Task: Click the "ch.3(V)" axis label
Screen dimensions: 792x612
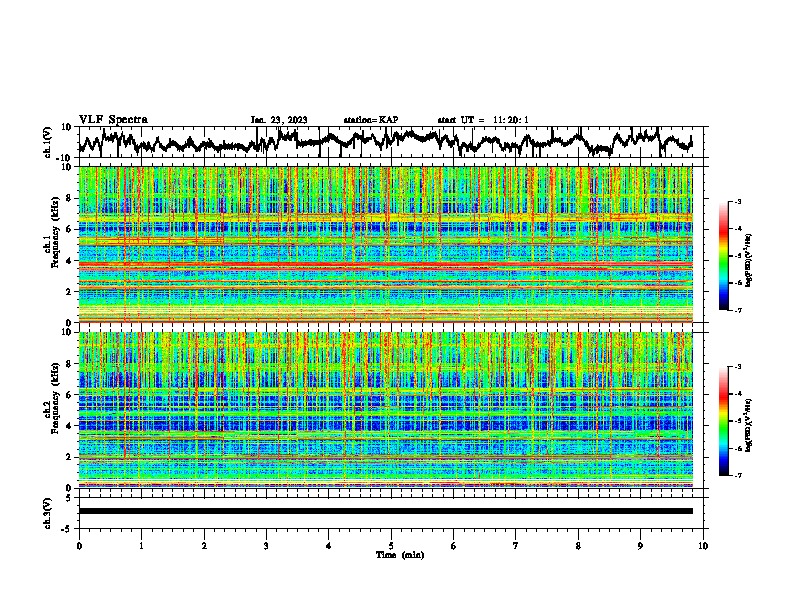Action: point(48,513)
